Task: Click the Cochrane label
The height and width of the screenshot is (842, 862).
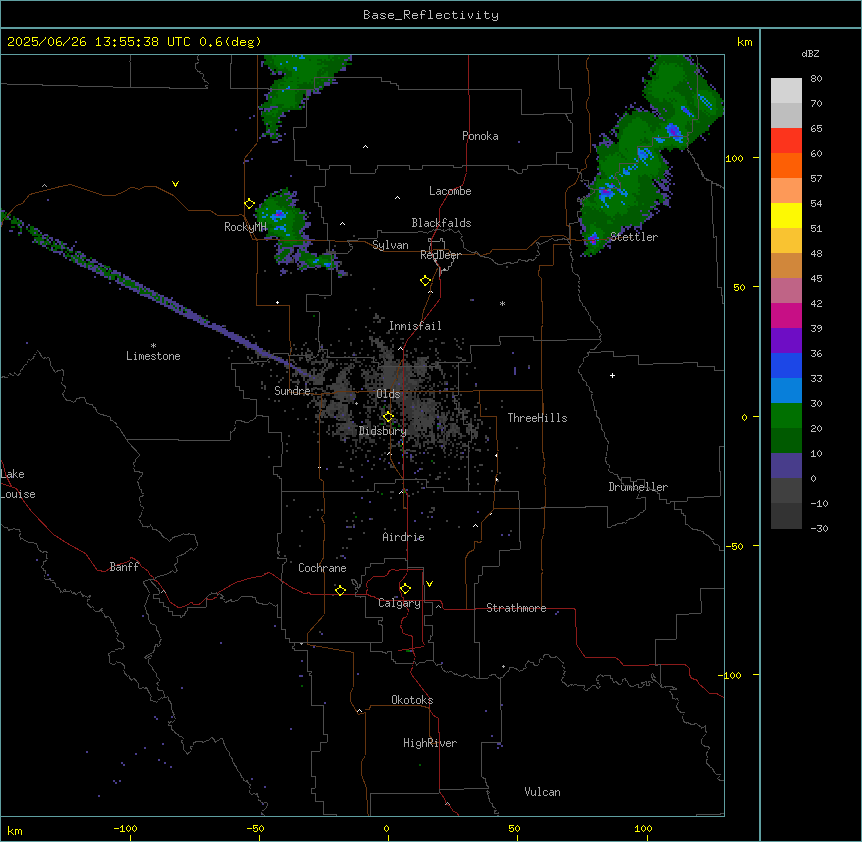Action: (322, 568)
